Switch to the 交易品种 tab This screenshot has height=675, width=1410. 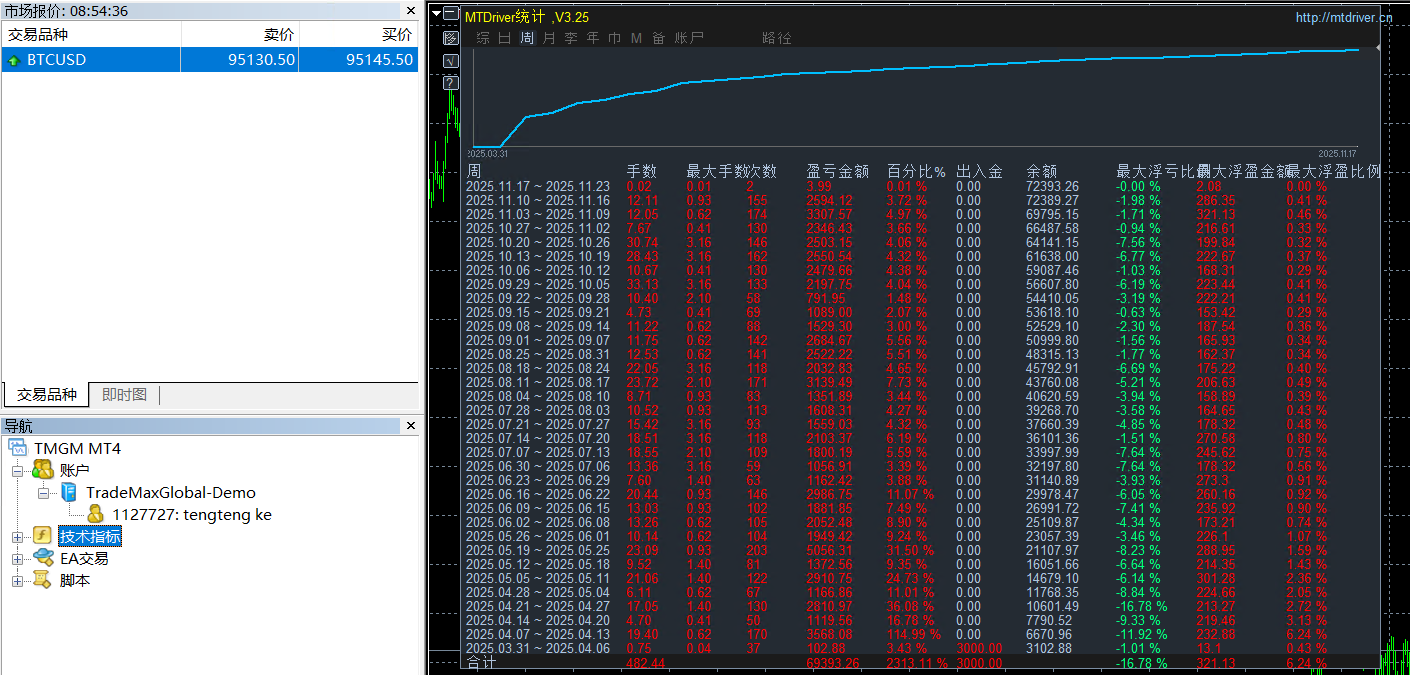(45, 394)
